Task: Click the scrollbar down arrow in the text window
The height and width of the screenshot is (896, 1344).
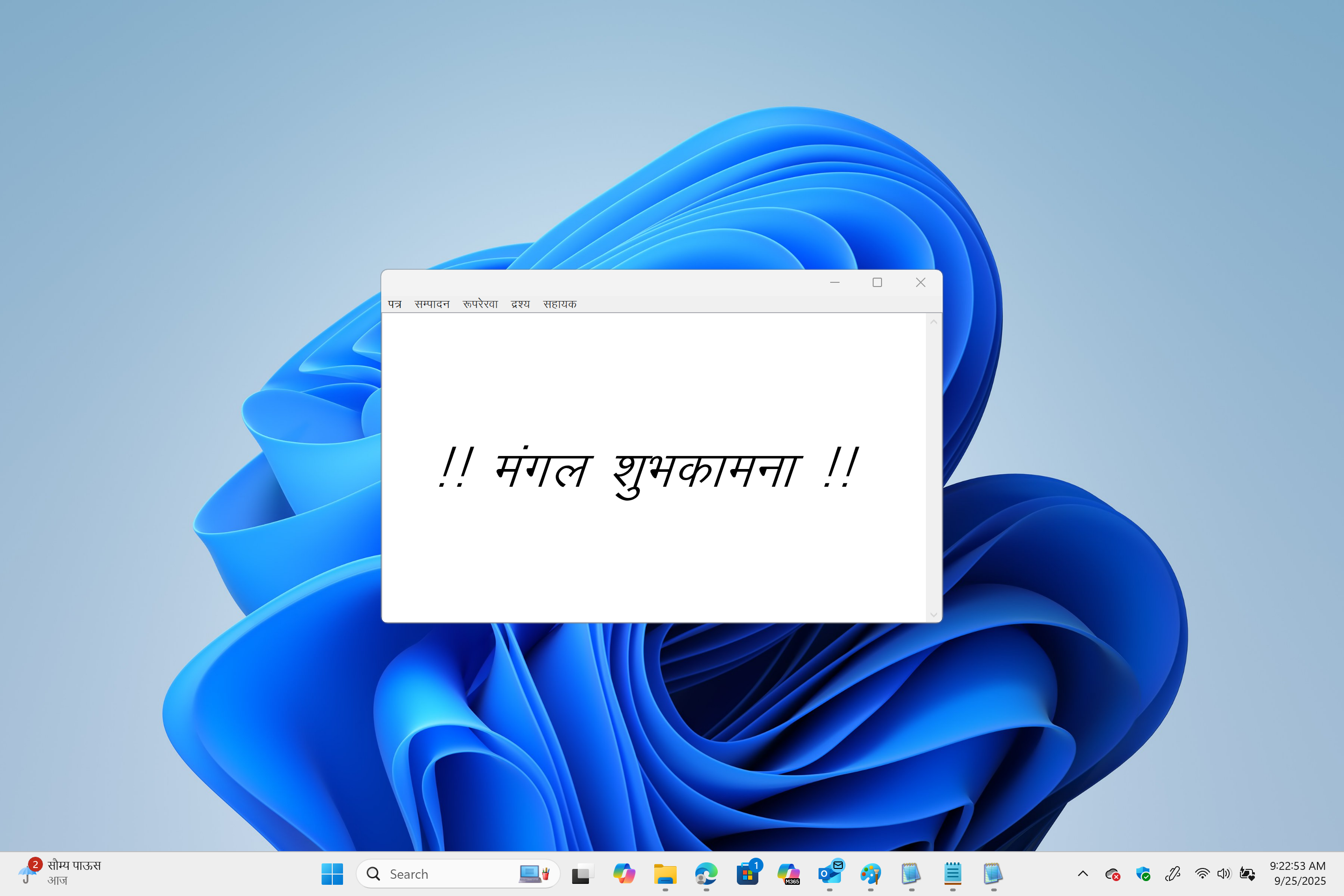Action: pos(933,615)
